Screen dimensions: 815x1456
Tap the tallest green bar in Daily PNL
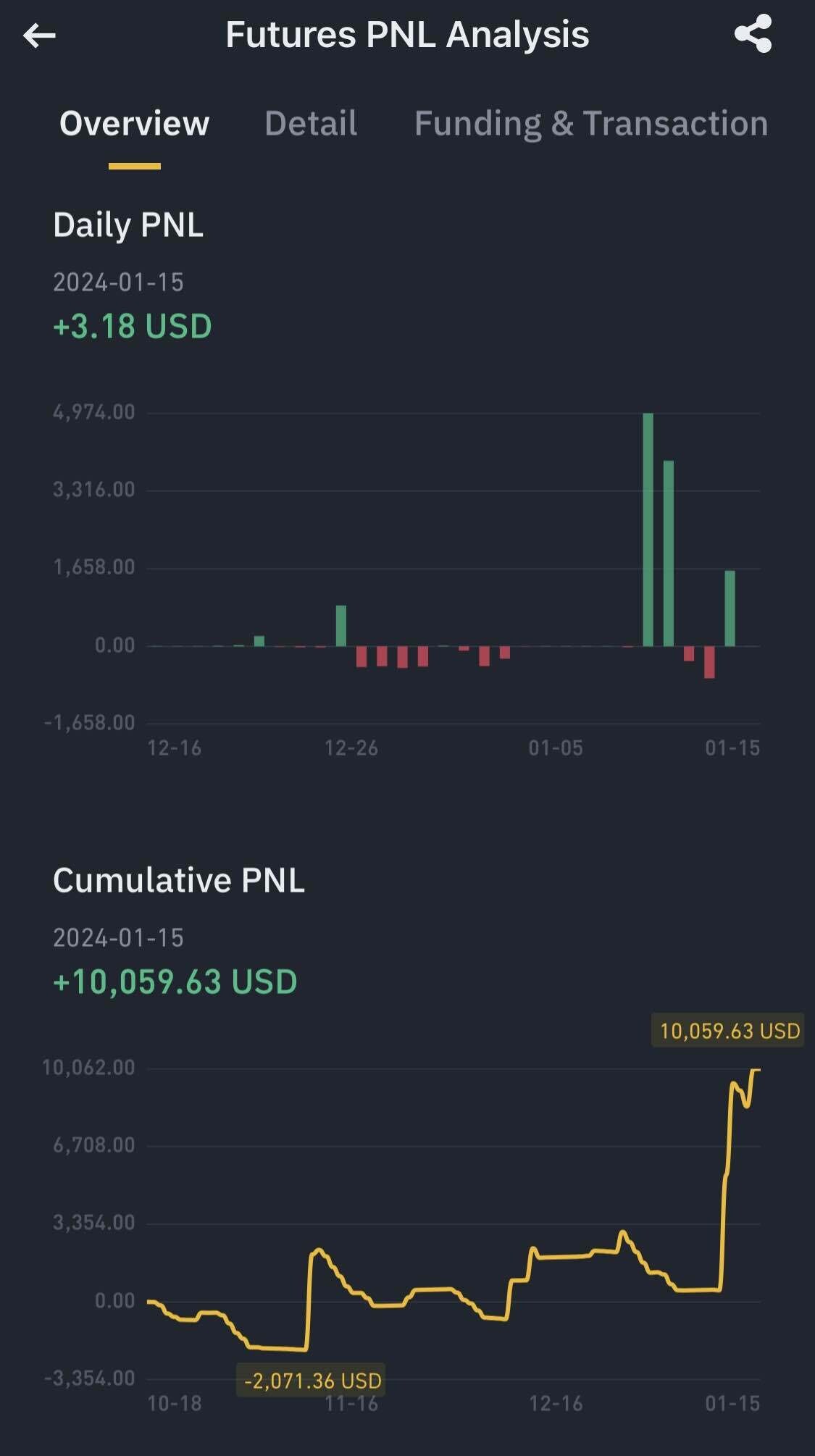(x=648, y=529)
